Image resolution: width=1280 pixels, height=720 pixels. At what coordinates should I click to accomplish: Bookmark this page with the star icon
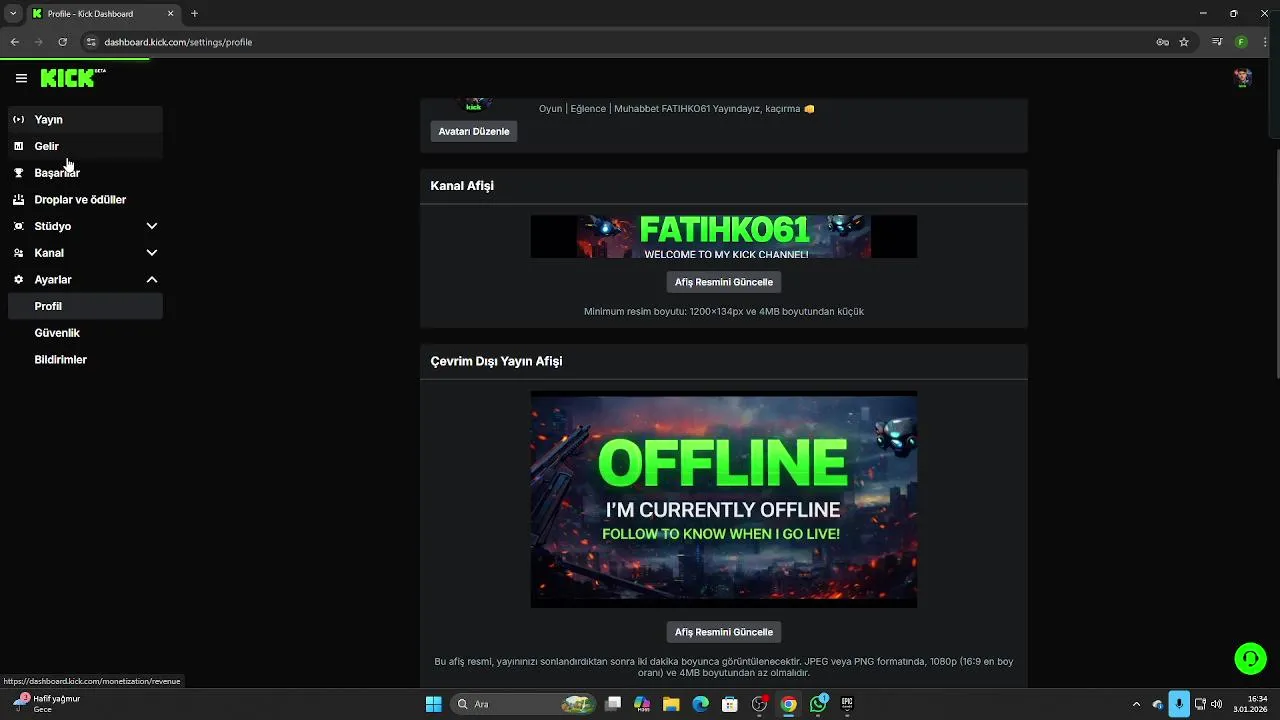1184,42
